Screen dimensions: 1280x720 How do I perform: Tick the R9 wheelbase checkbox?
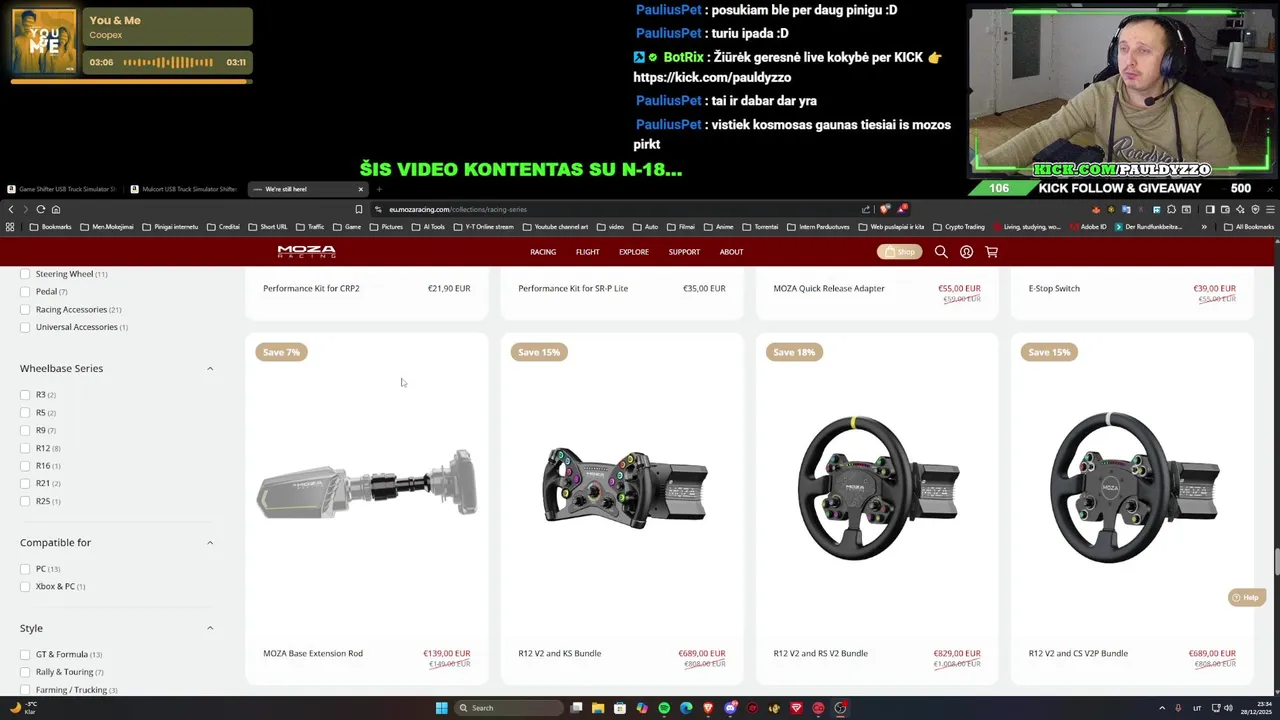pyautogui.click(x=25, y=430)
